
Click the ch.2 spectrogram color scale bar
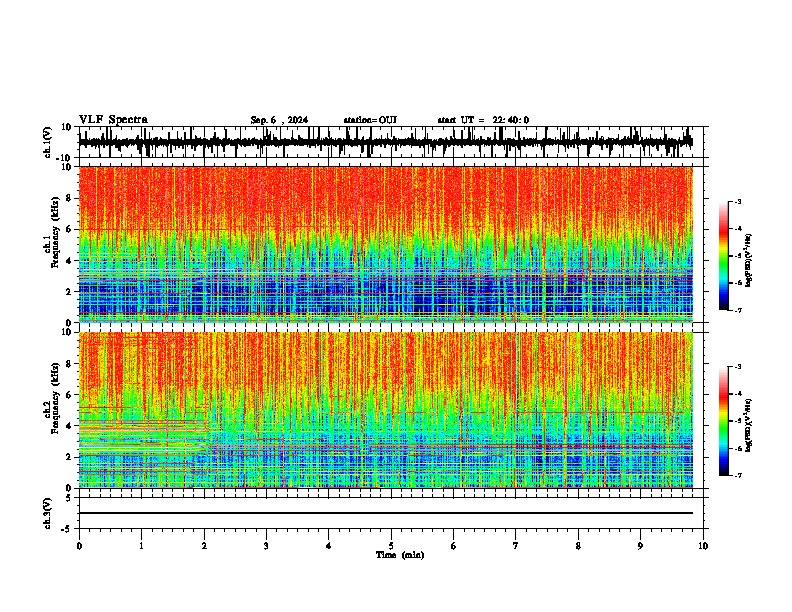coord(724,421)
